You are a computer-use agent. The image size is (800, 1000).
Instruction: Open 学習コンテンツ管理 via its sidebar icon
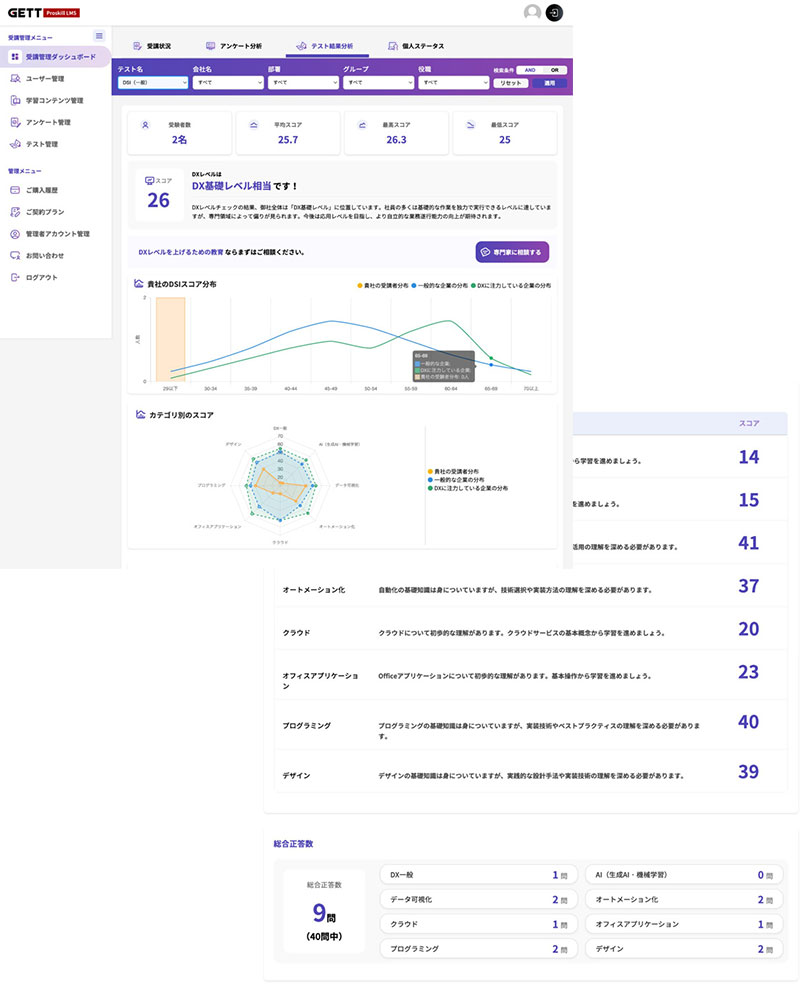[15, 100]
